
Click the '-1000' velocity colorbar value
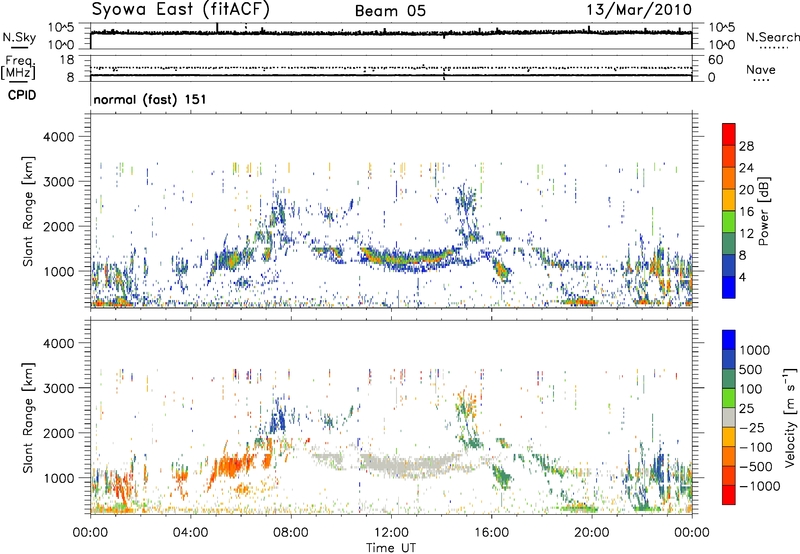[759, 486]
